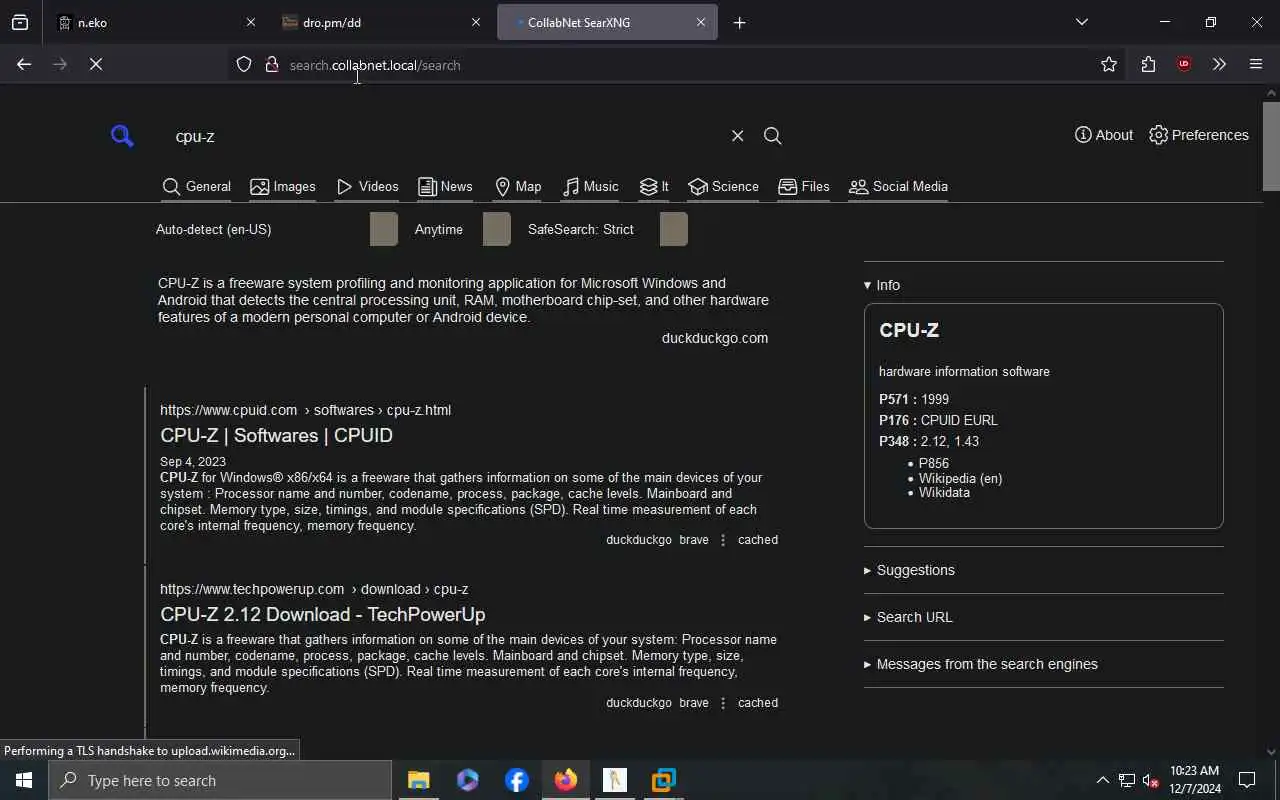Show more toolbar tools chevron
The image size is (1280, 800).
[1219, 64]
